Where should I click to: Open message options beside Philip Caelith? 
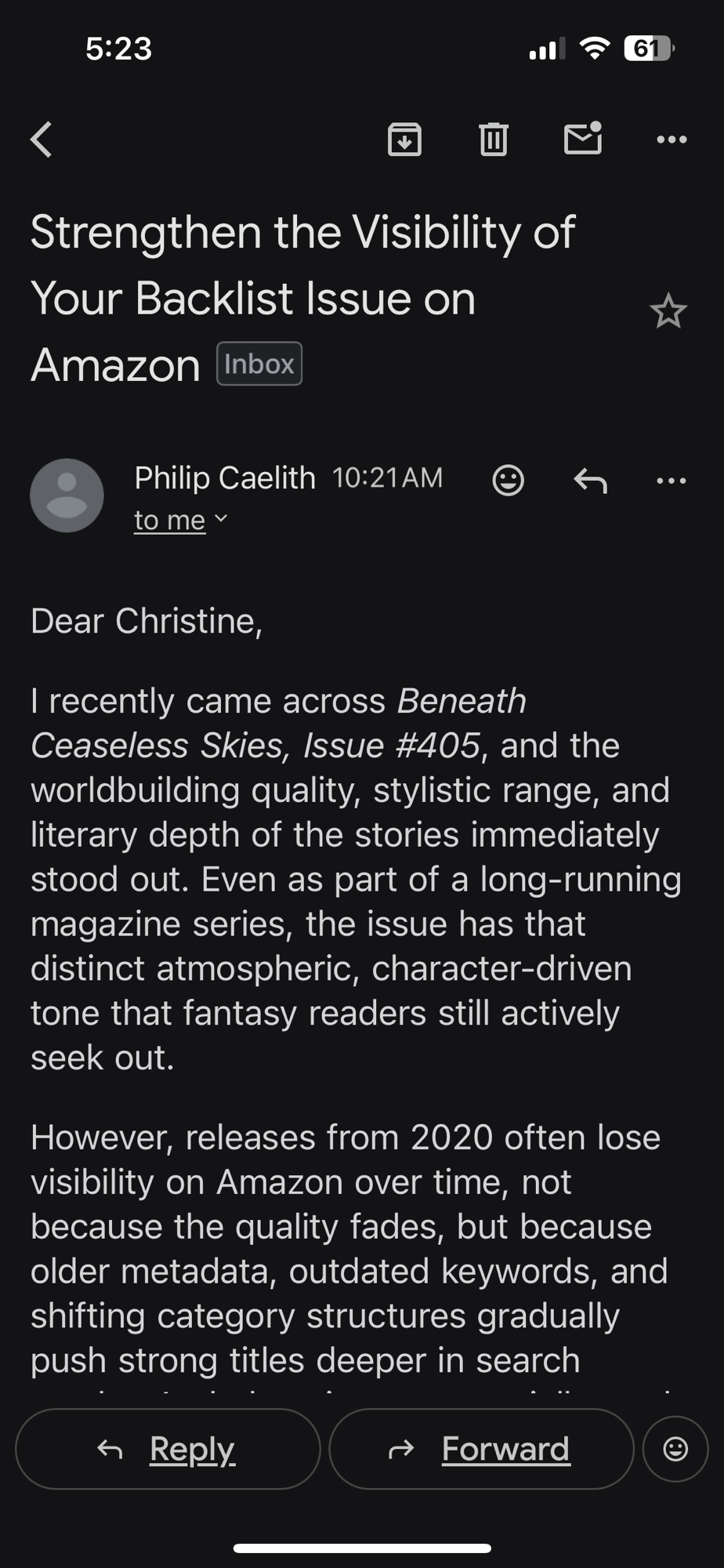tap(672, 480)
